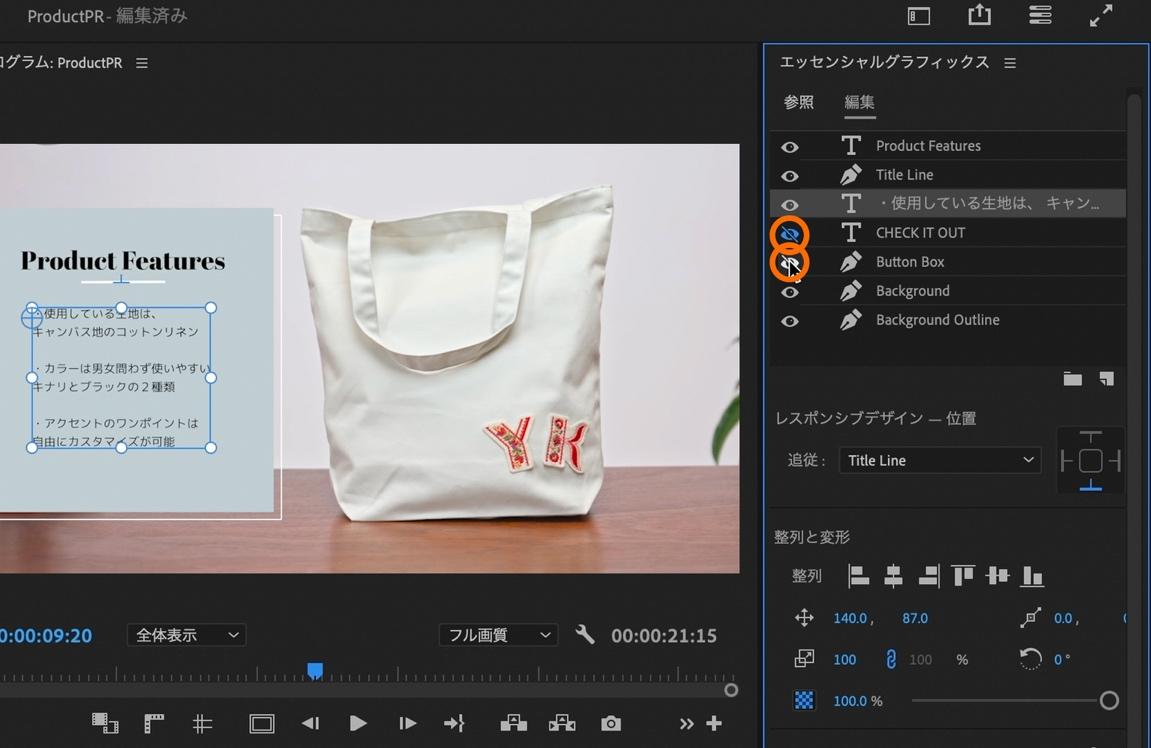Click the blue playhead marker
This screenshot has width=1151, height=748.
315,670
